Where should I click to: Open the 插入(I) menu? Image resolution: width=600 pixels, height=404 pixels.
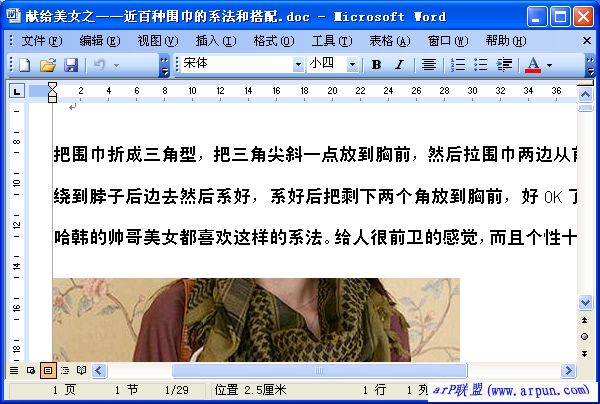click(x=216, y=41)
